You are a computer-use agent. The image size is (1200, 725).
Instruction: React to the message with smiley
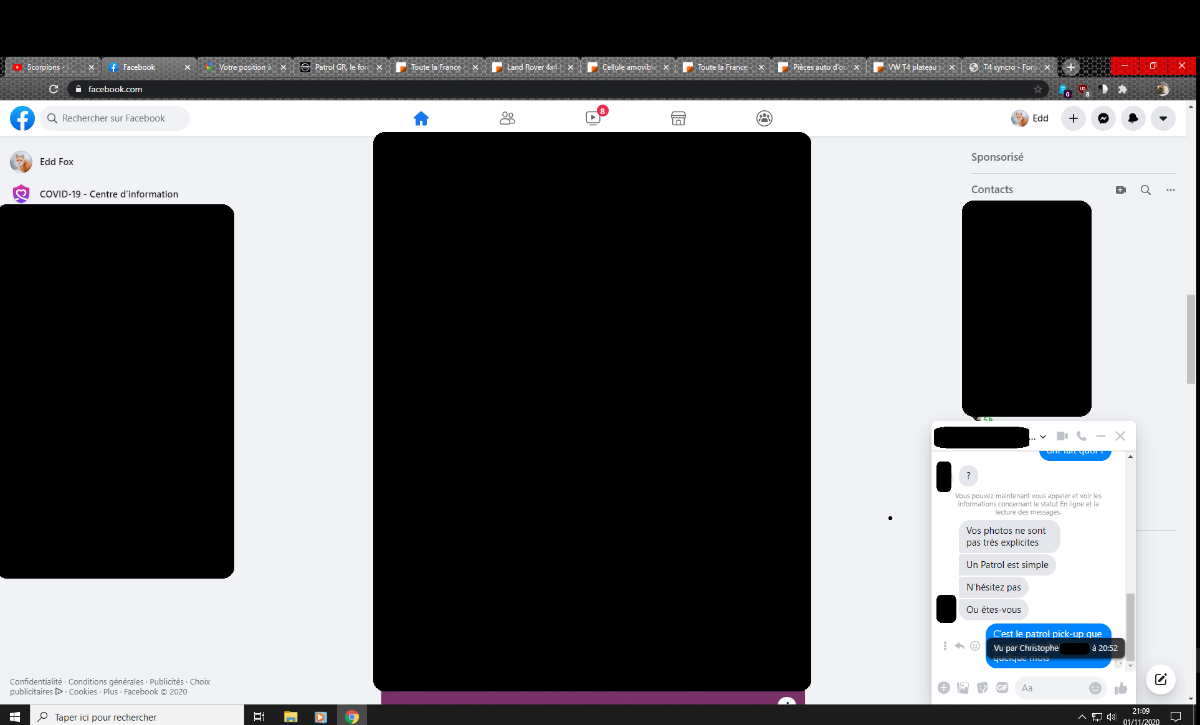point(975,646)
